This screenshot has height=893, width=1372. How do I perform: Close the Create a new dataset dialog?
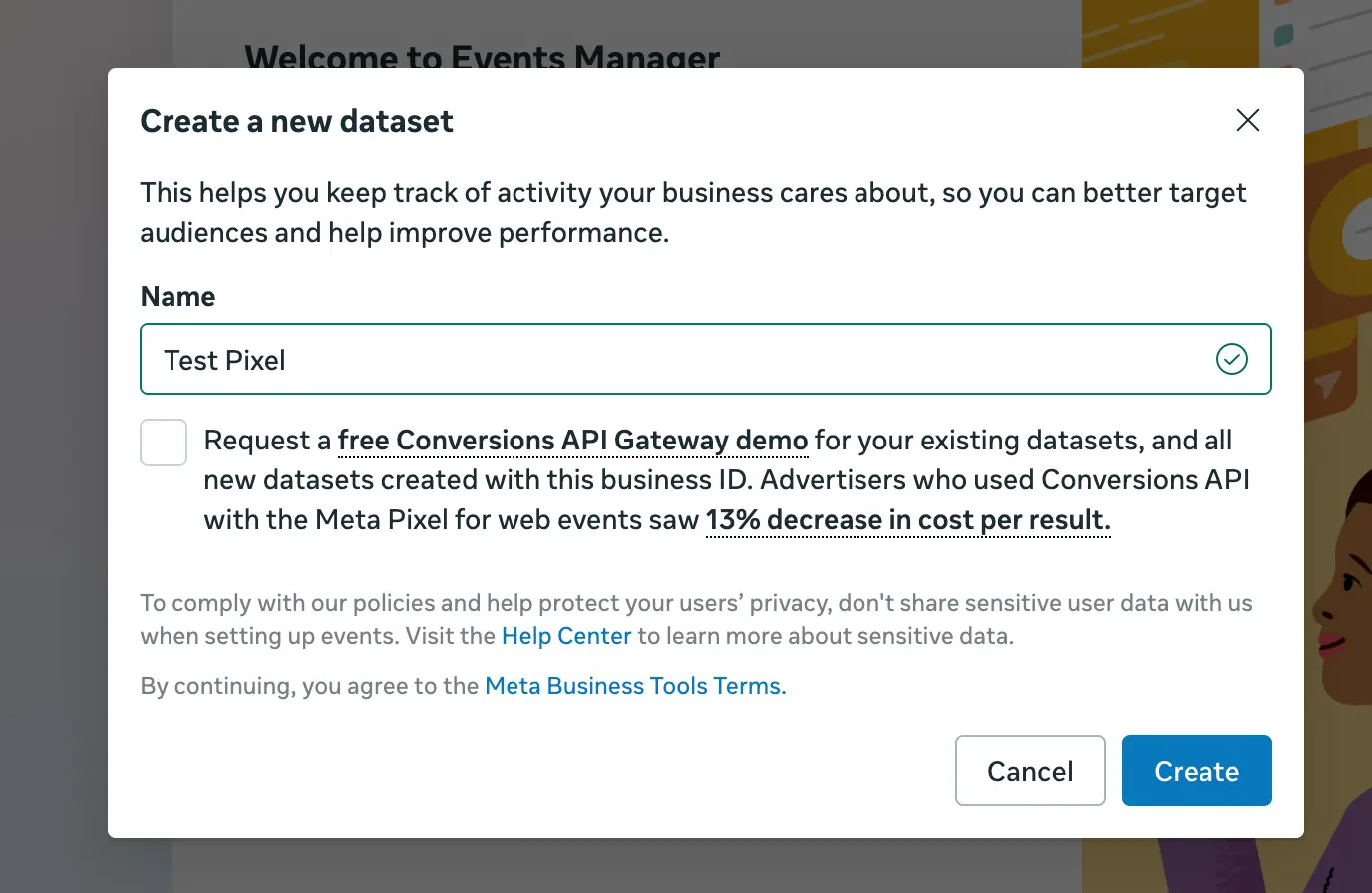[1247, 121]
